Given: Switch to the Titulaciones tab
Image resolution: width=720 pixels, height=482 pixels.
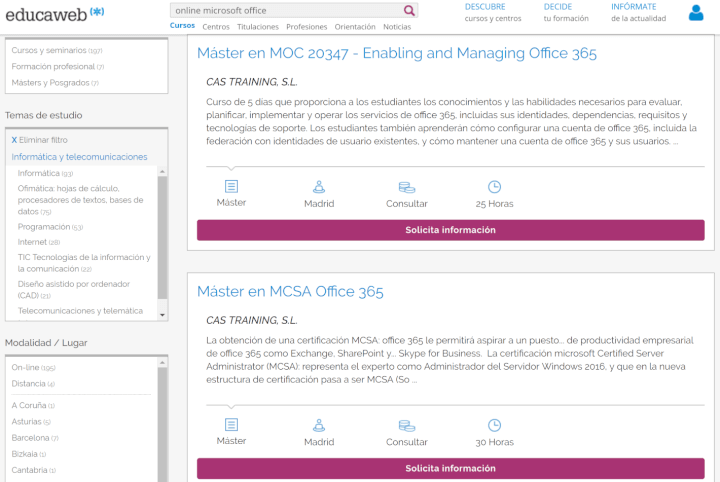Looking at the screenshot, I should click(x=258, y=27).
